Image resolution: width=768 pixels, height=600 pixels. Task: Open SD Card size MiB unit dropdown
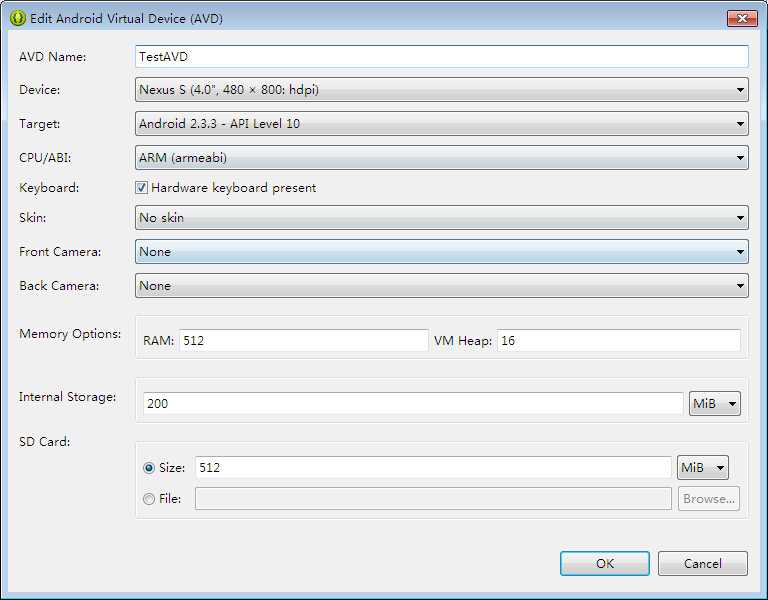coord(703,468)
